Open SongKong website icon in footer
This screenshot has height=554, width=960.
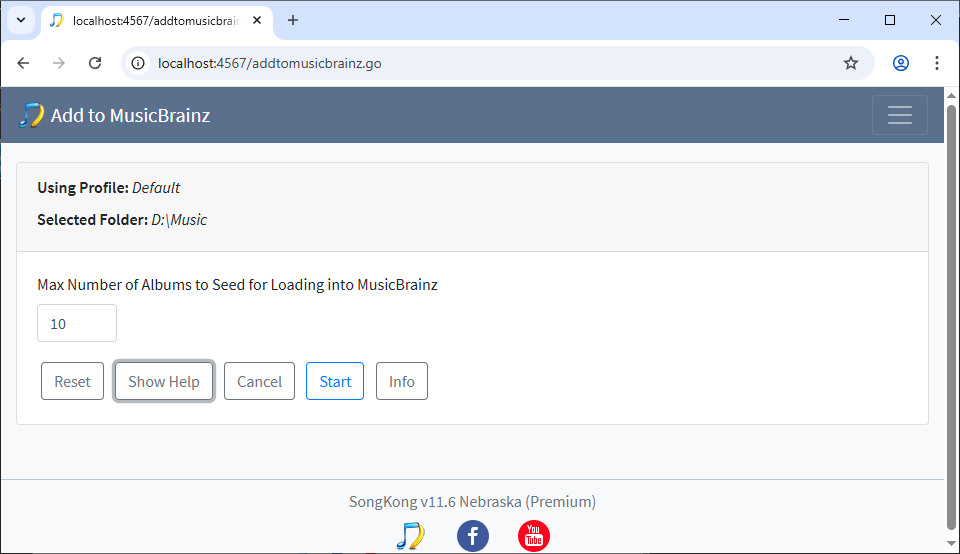[410, 536]
